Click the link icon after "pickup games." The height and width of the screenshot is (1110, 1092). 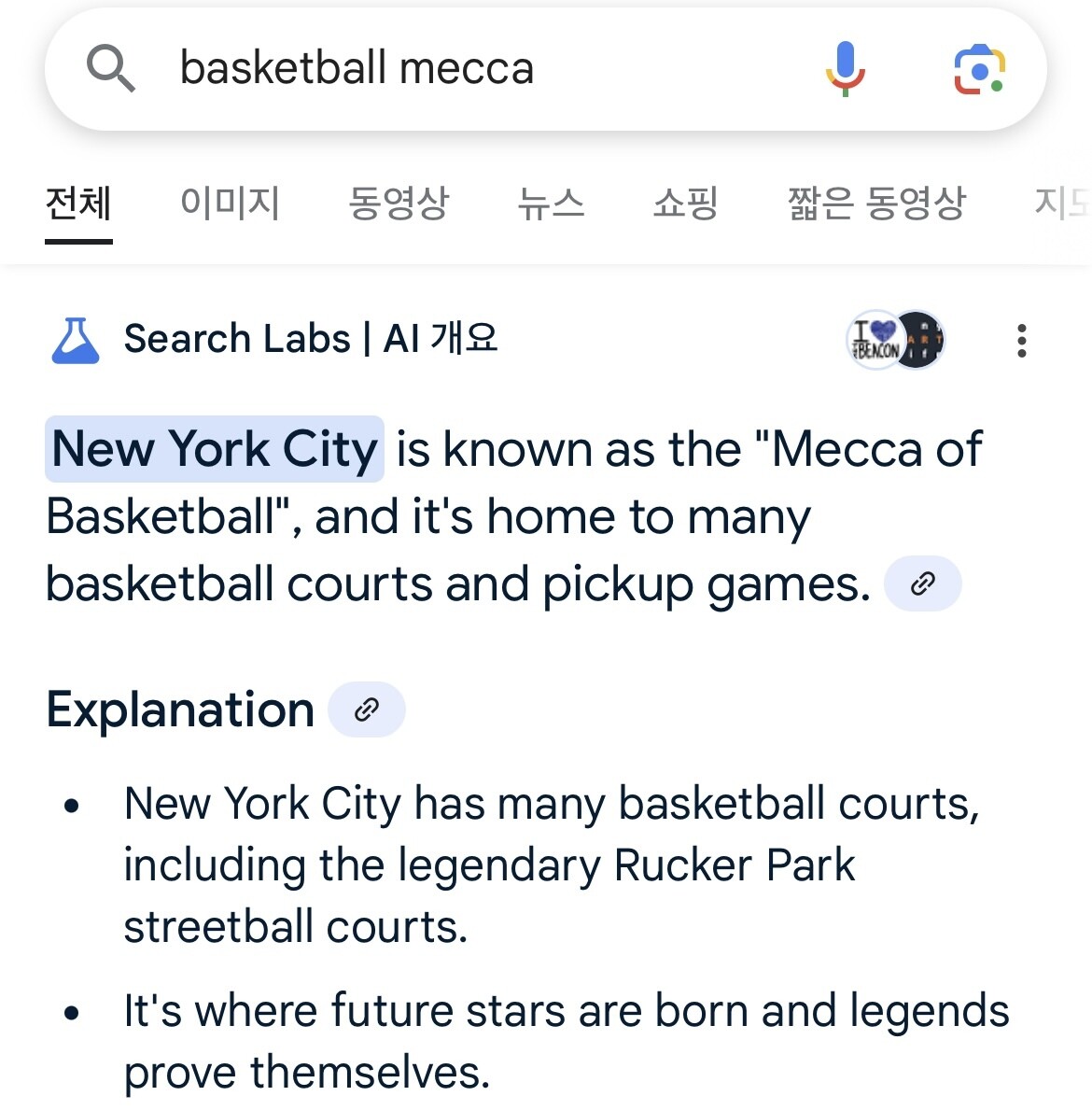click(922, 584)
